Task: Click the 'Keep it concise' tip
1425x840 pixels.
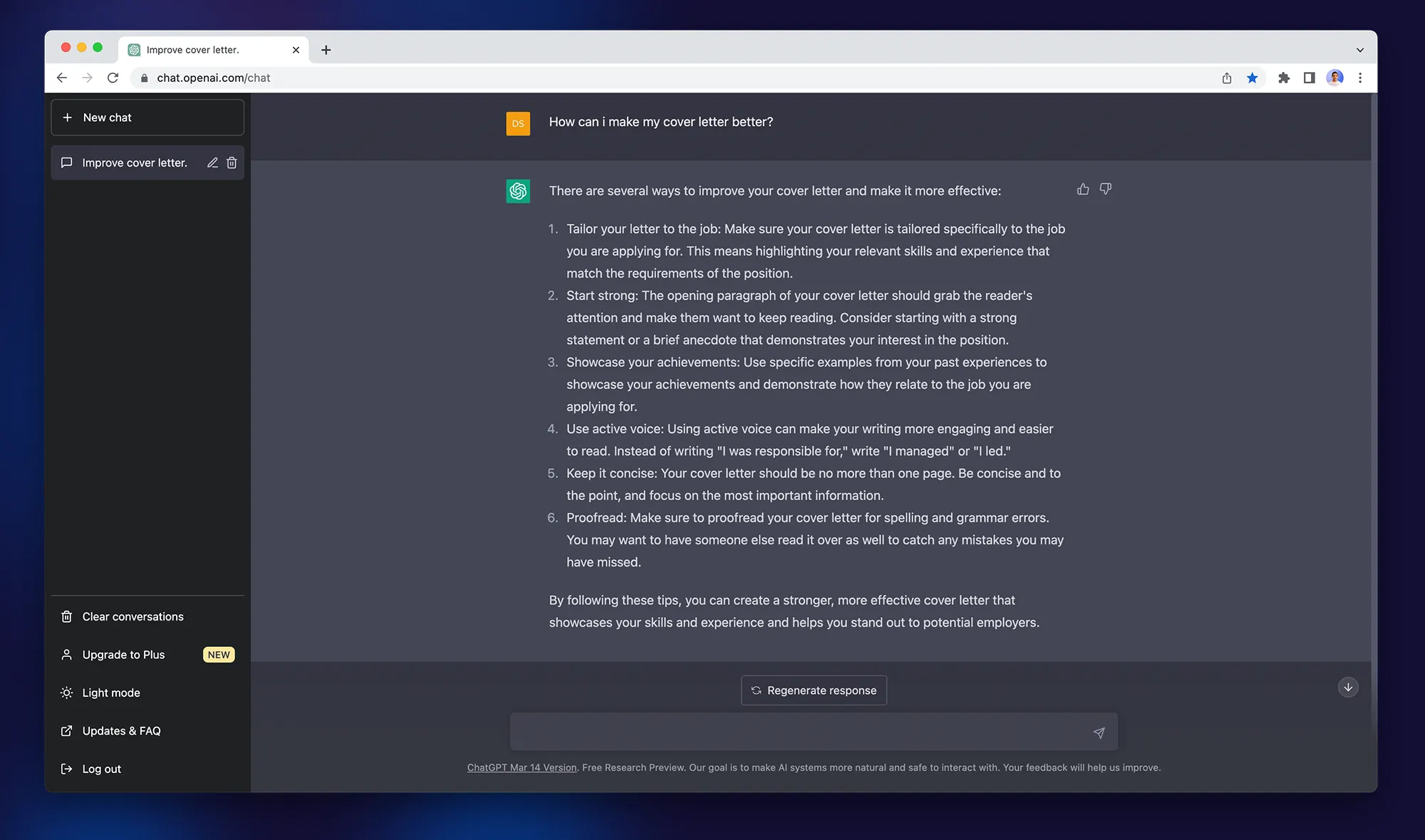Action: point(814,484)
